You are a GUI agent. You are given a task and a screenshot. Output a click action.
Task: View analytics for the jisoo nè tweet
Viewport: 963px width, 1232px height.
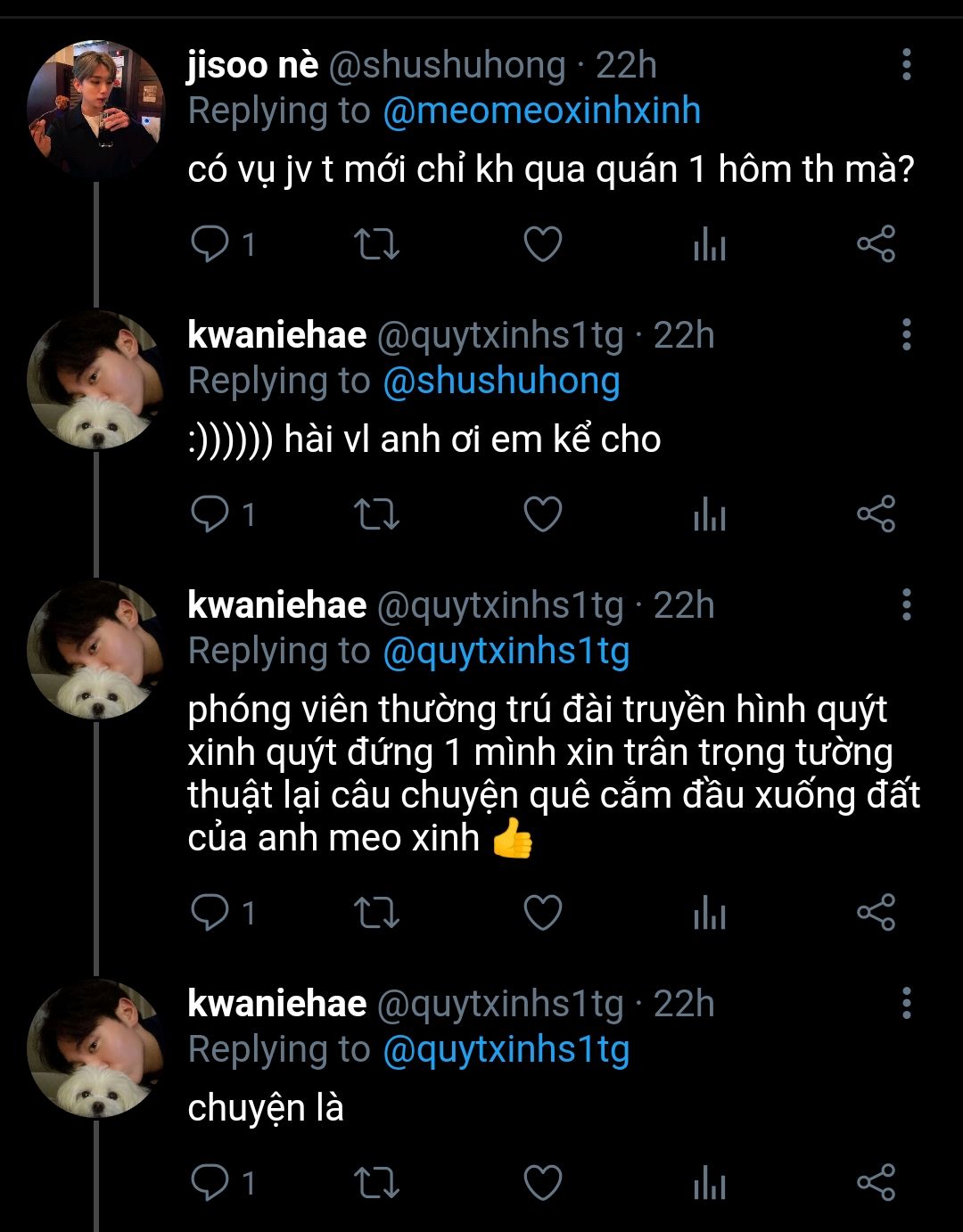click(x=710, y=244)
